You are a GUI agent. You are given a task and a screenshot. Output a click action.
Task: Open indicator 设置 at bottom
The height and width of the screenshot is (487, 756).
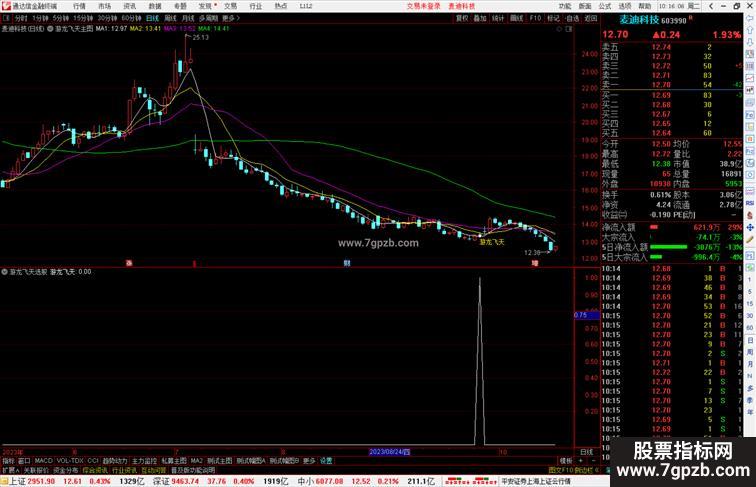click(x=326, y=461)
